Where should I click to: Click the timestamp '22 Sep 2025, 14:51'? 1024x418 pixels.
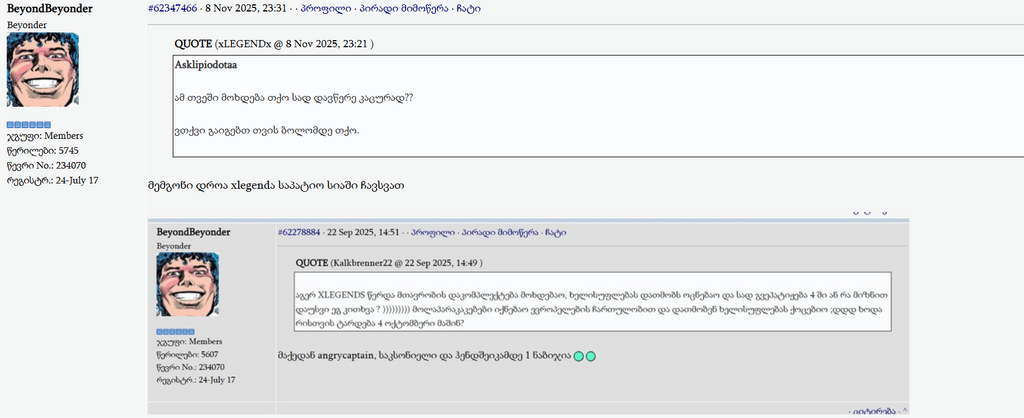[x=363, y=233]
